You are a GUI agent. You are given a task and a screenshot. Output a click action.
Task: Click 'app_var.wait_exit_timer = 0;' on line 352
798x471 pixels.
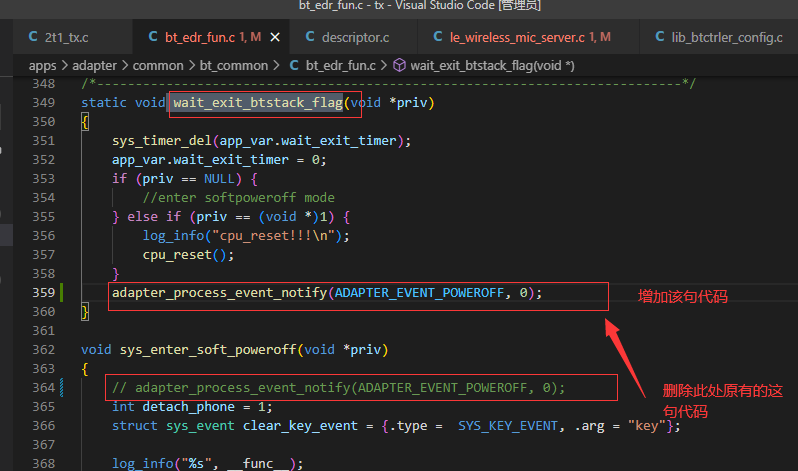coord(219,160)
